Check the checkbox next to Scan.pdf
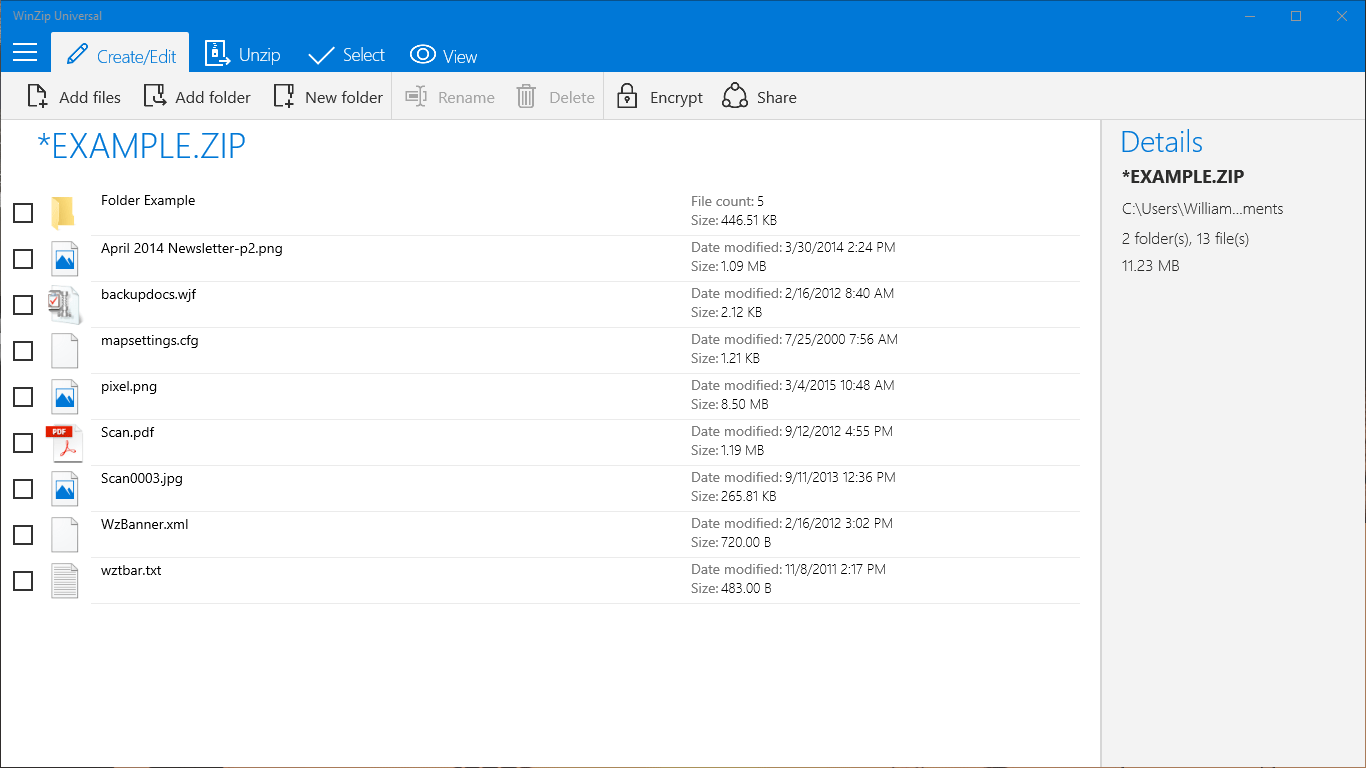 click(22, 442)
